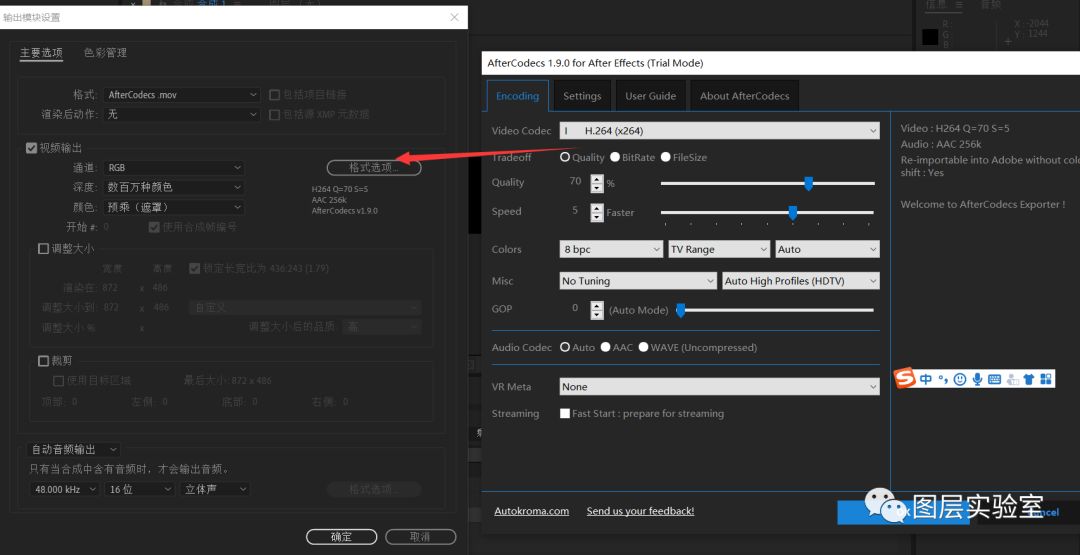
Task: Open Sogou input method logo menu
Action: tap(905, 378)
